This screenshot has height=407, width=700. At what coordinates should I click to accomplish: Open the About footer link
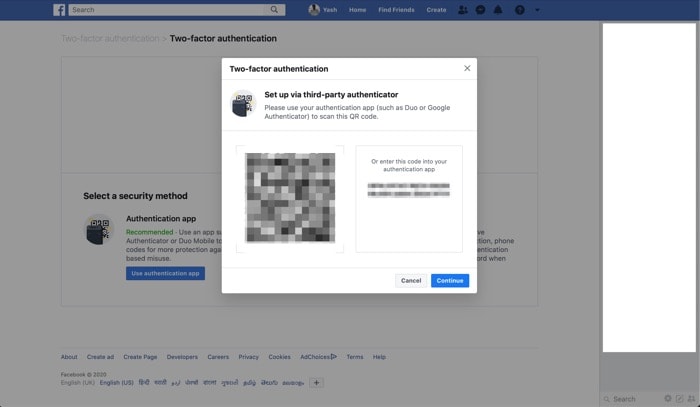(x=69, y=357)
